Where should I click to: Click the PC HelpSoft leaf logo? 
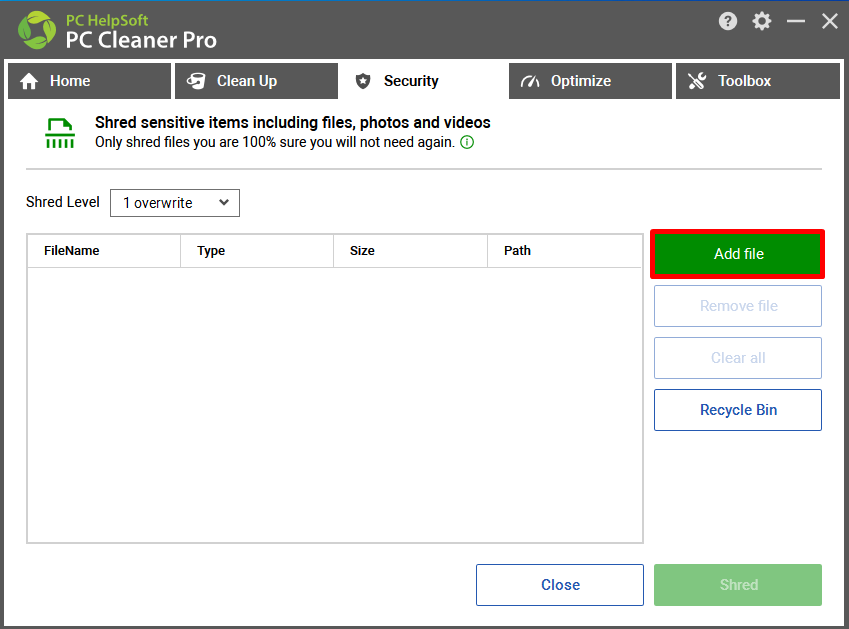click(x=37, y=30)
